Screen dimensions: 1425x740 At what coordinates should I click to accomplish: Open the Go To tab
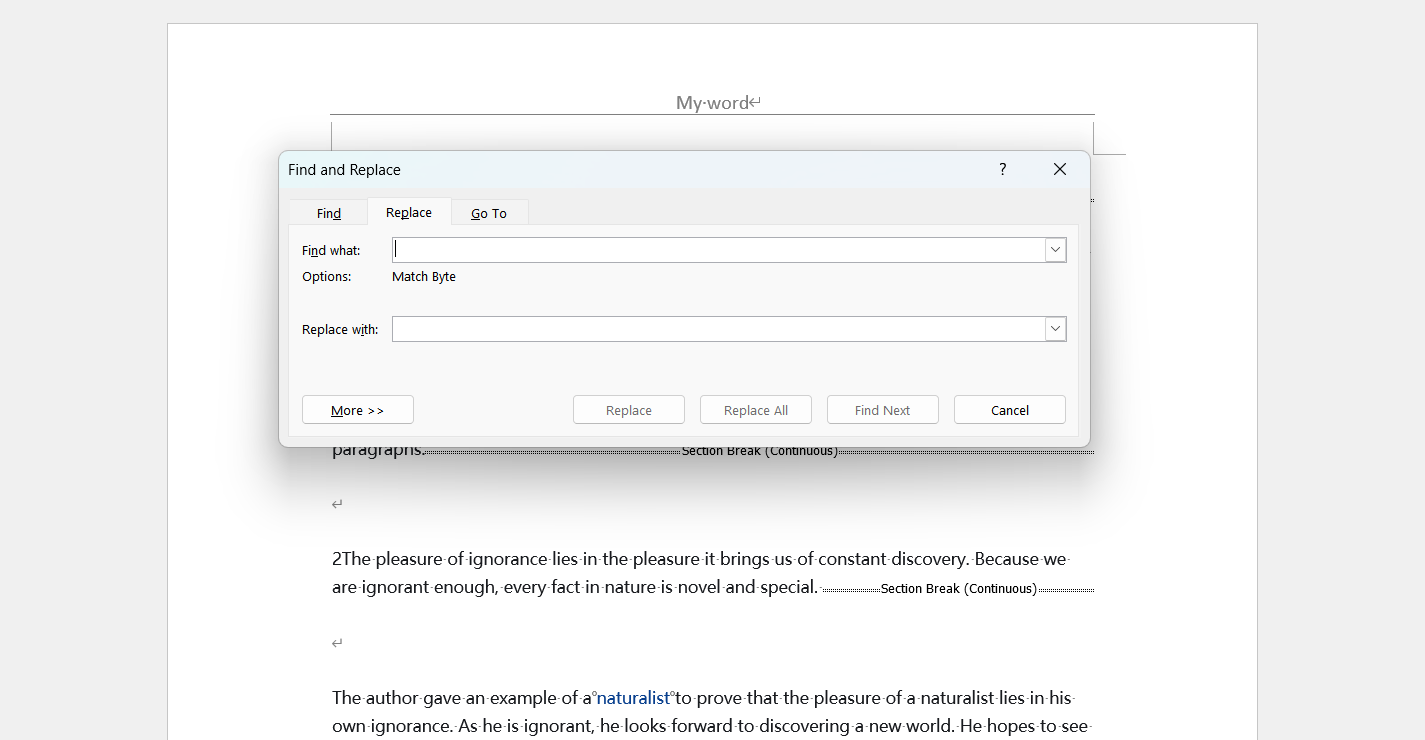(x=489, y=213)
